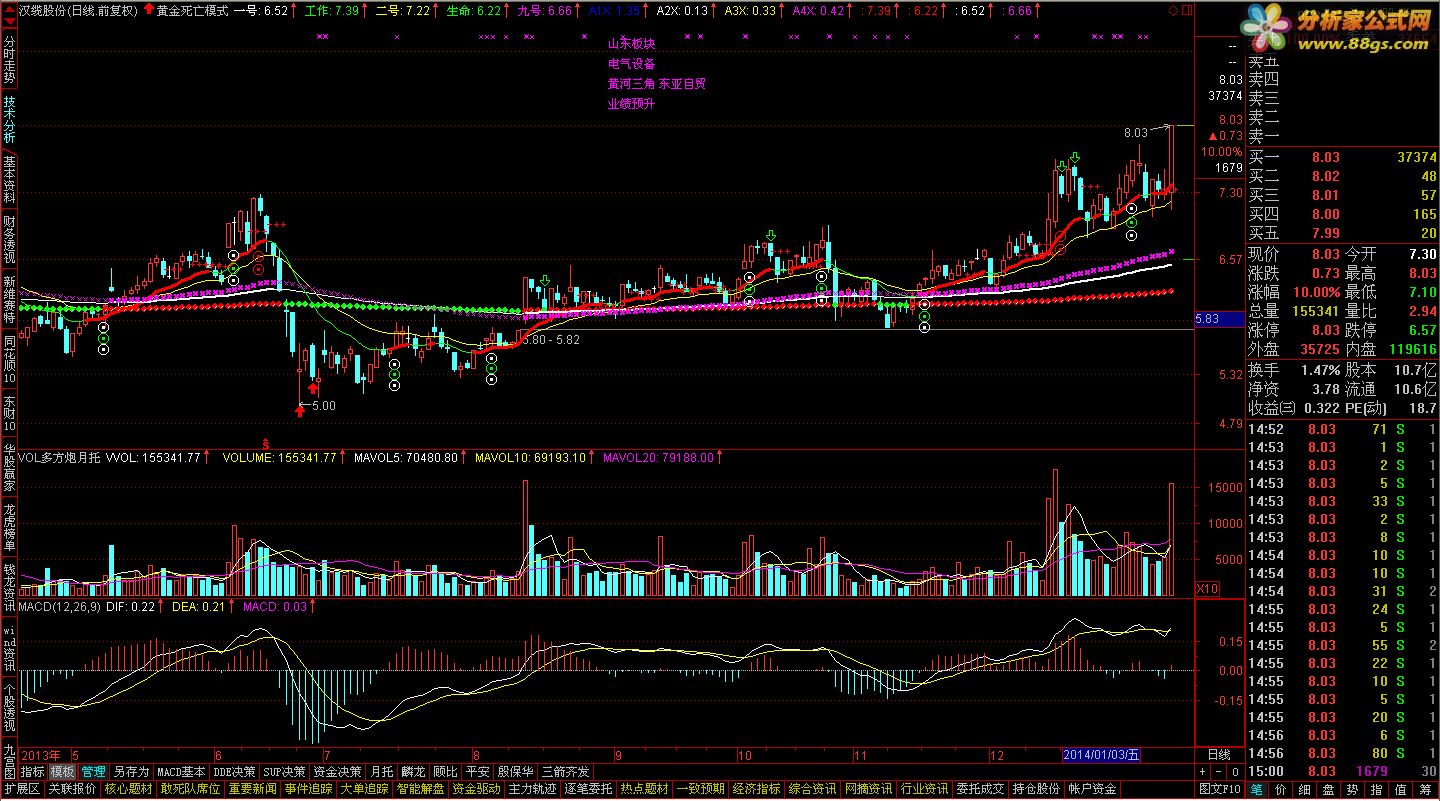Click the 筹 chip-distribution icon tab
The width and height of the screenshot is (1440, 801).
(x=1425, y=789)
